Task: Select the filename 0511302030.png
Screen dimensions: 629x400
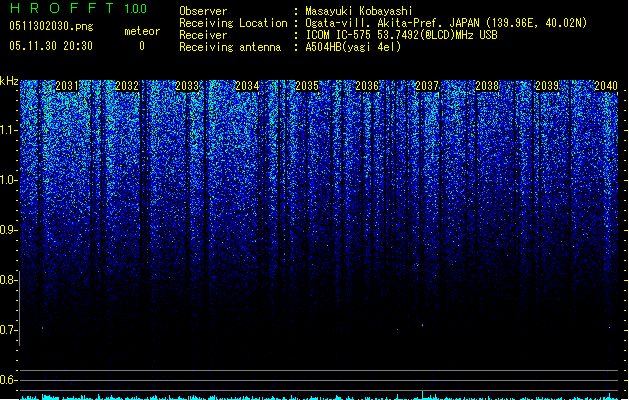Action: (x=51, y=26)
